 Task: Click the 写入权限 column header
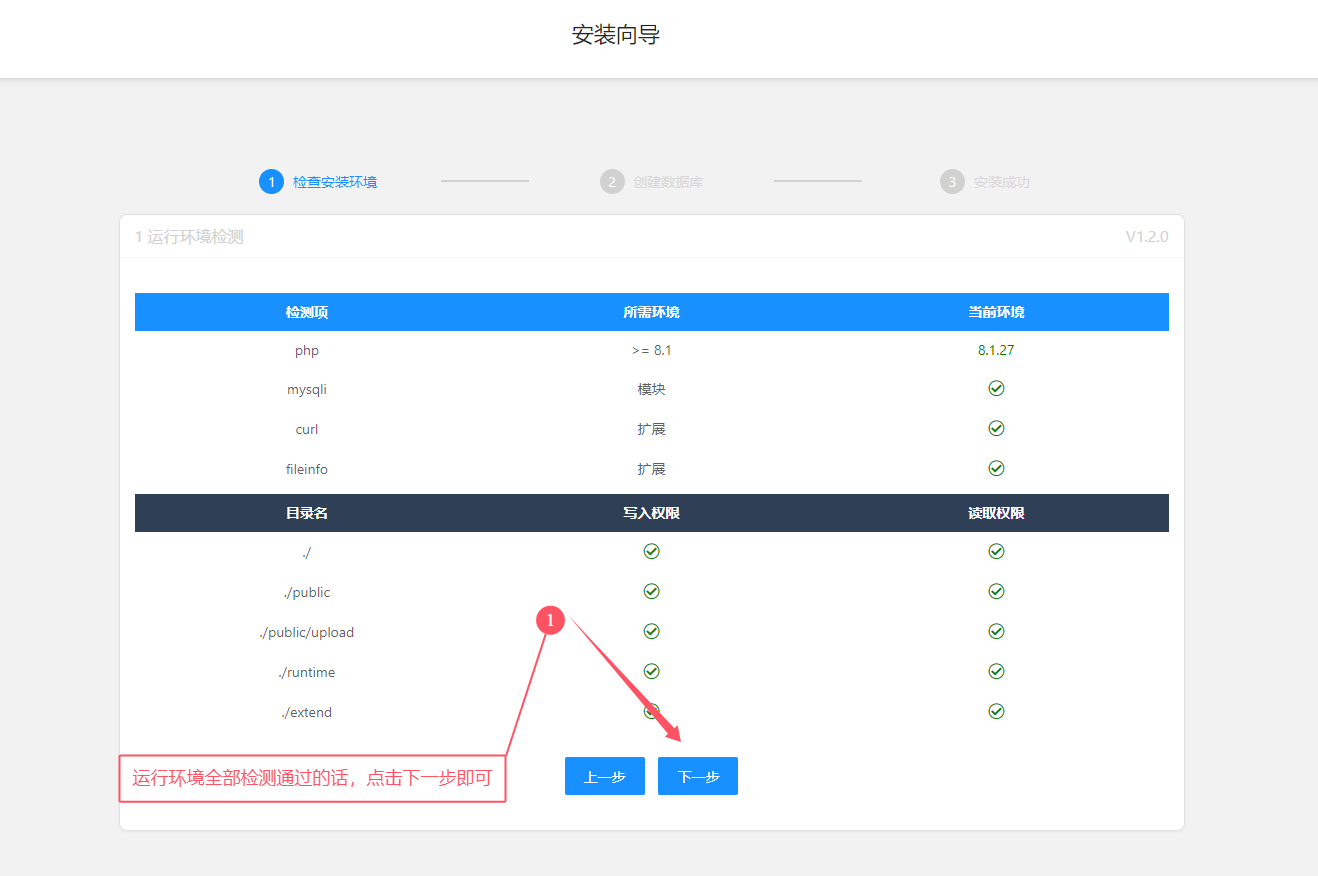[x=651, y=513]
